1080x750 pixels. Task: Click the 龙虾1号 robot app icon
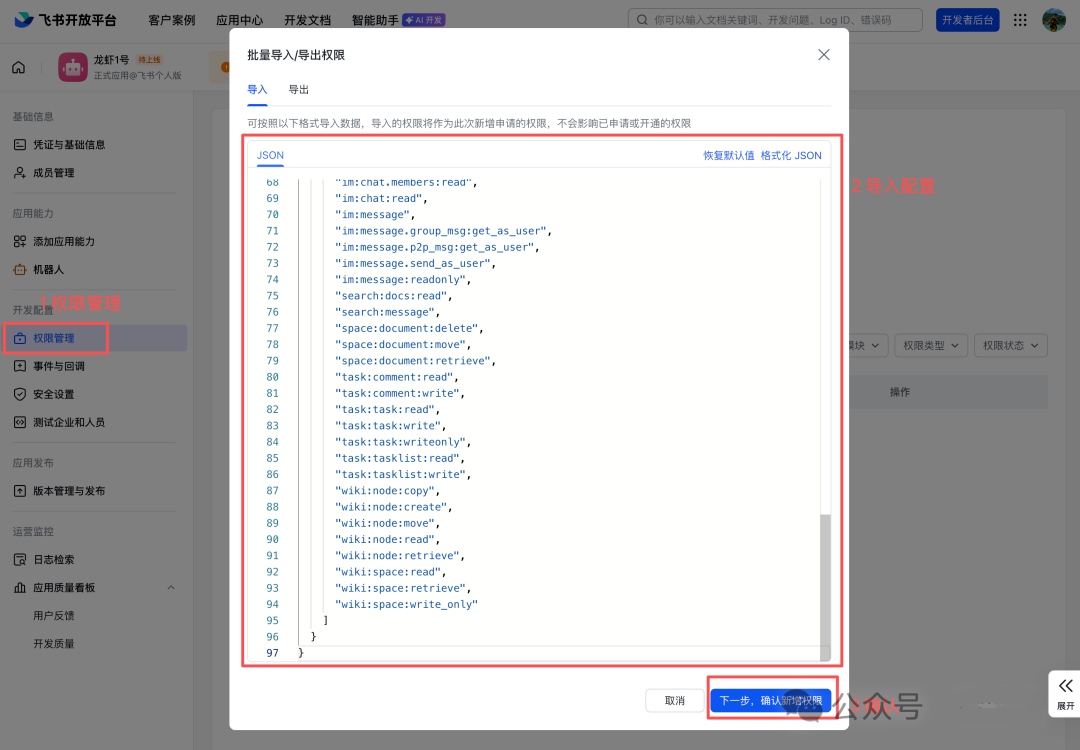[73, 68]
